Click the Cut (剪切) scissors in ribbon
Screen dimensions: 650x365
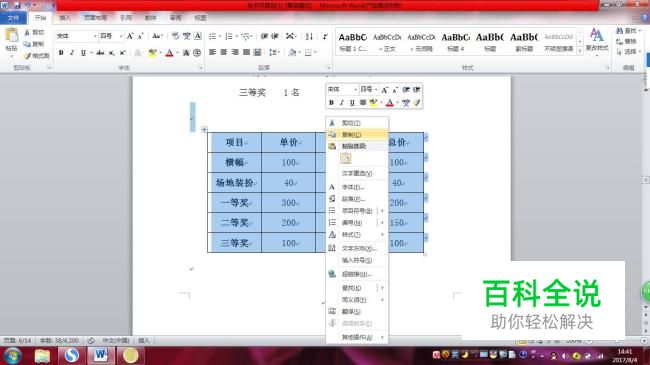(27, 32)
